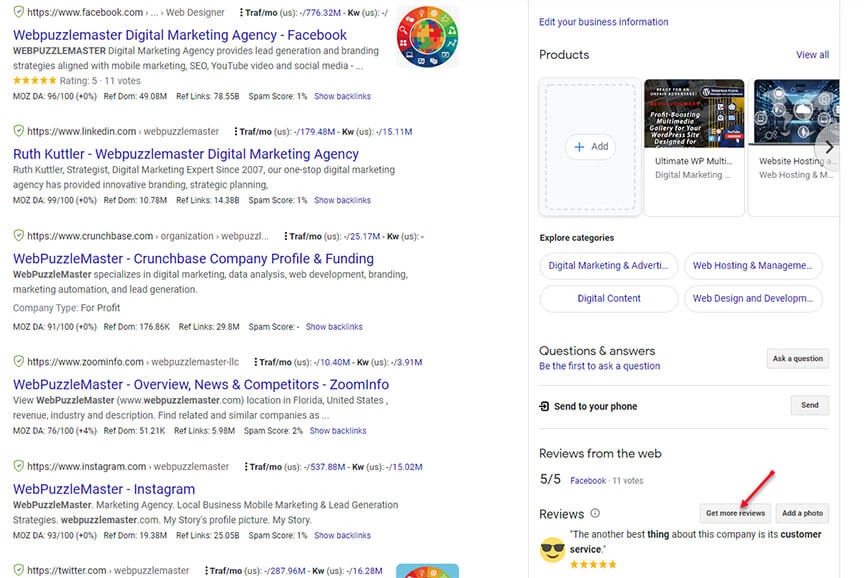Click the shield icon next to crunchbase.com URL

(18, 236)
